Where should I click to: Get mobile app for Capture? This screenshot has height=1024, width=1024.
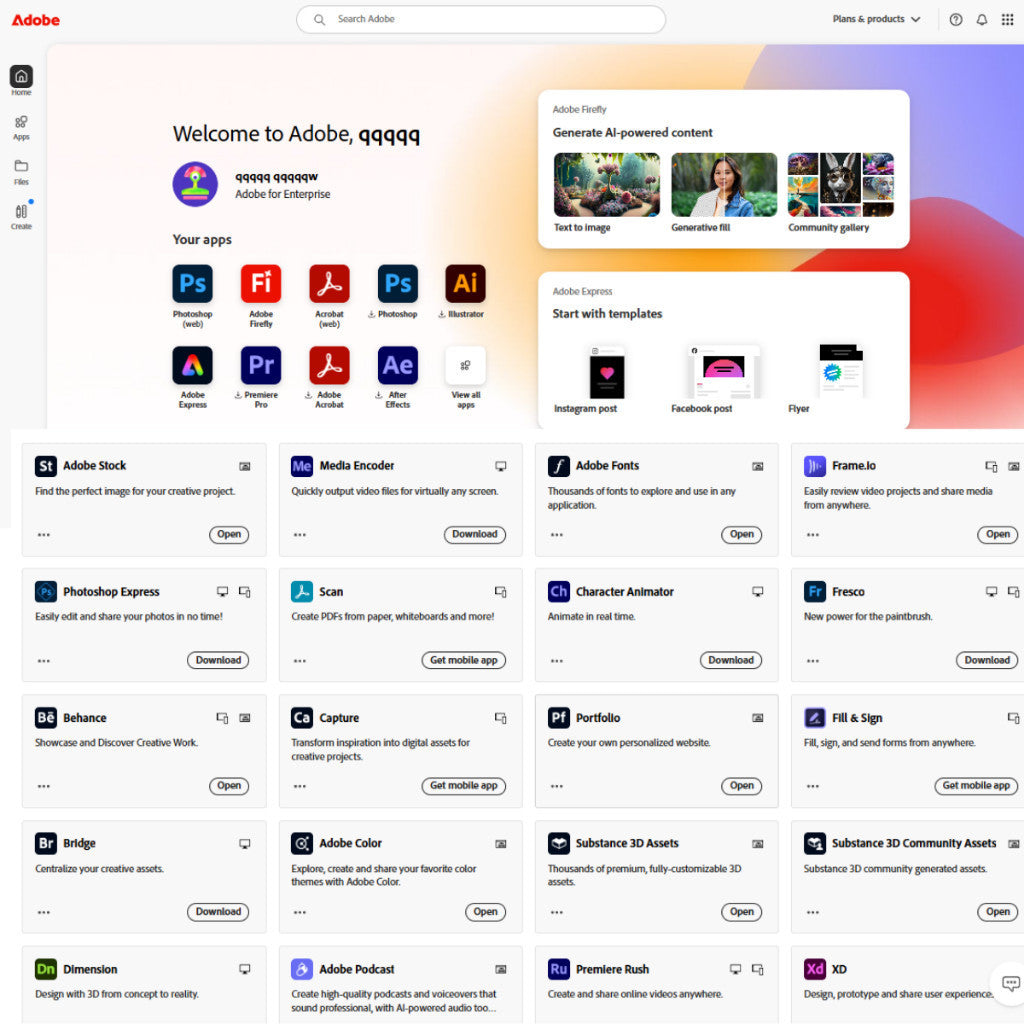pyautogui.click(x=464, y=786)
